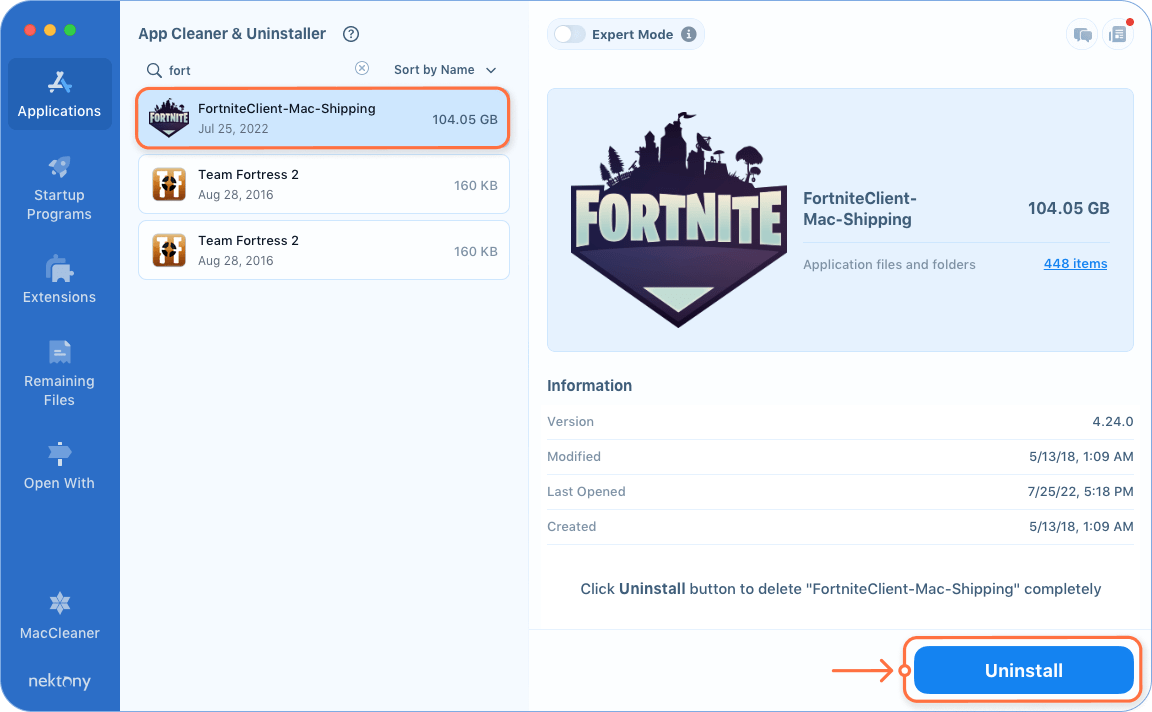The height and width of the screenshot is (712, 1152).
Task: Expand the Fortnite application files list
Action: click(x=1075, y=263)
